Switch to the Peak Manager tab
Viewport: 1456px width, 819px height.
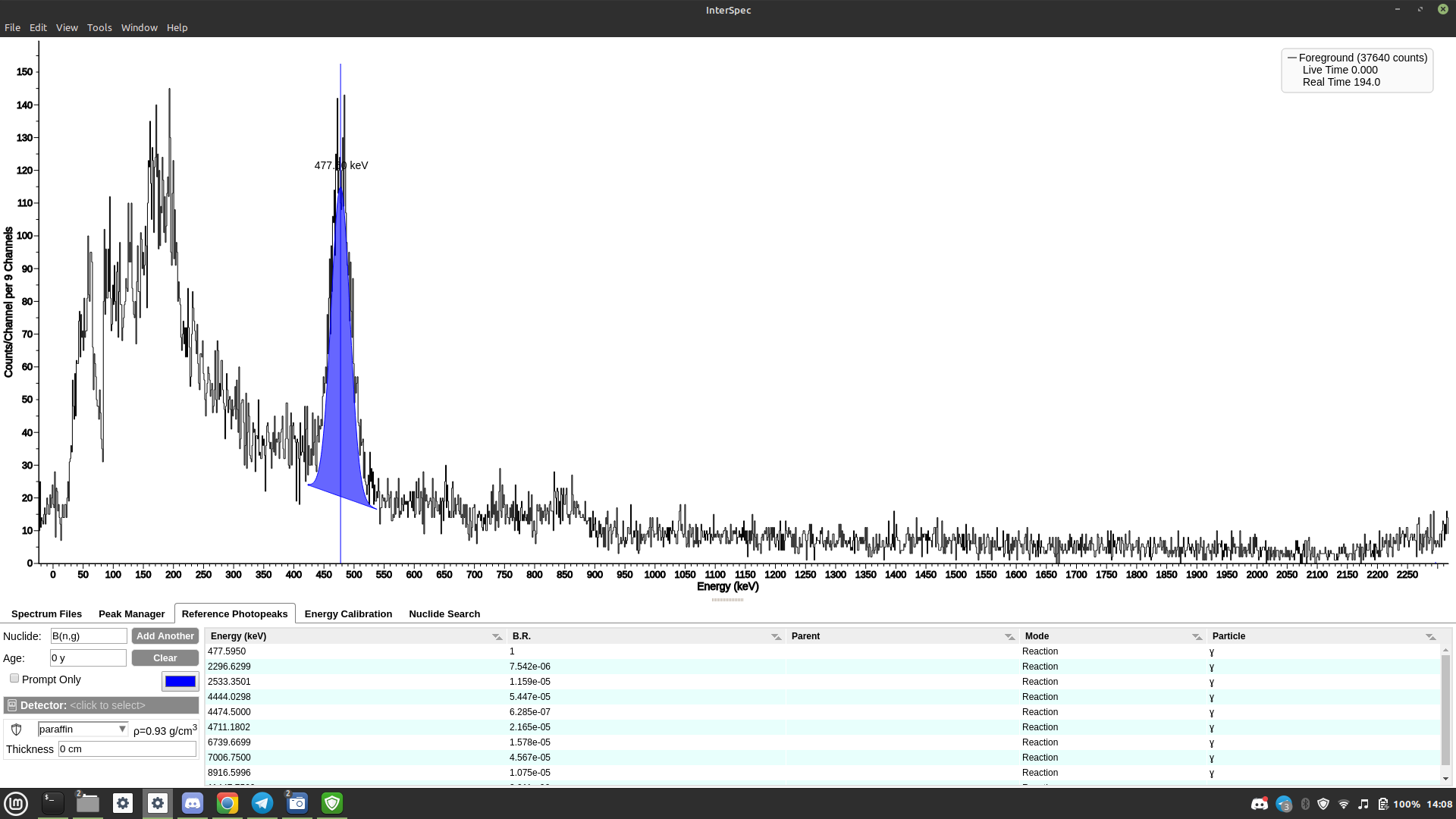(x=131, y=614)
